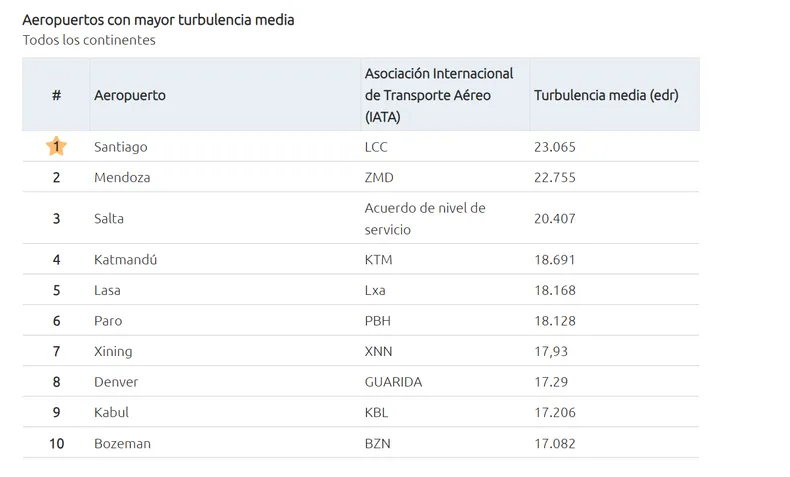Screen dimensions: 790x477
Task: Select the Katmandú row
Action: [361, 259]
